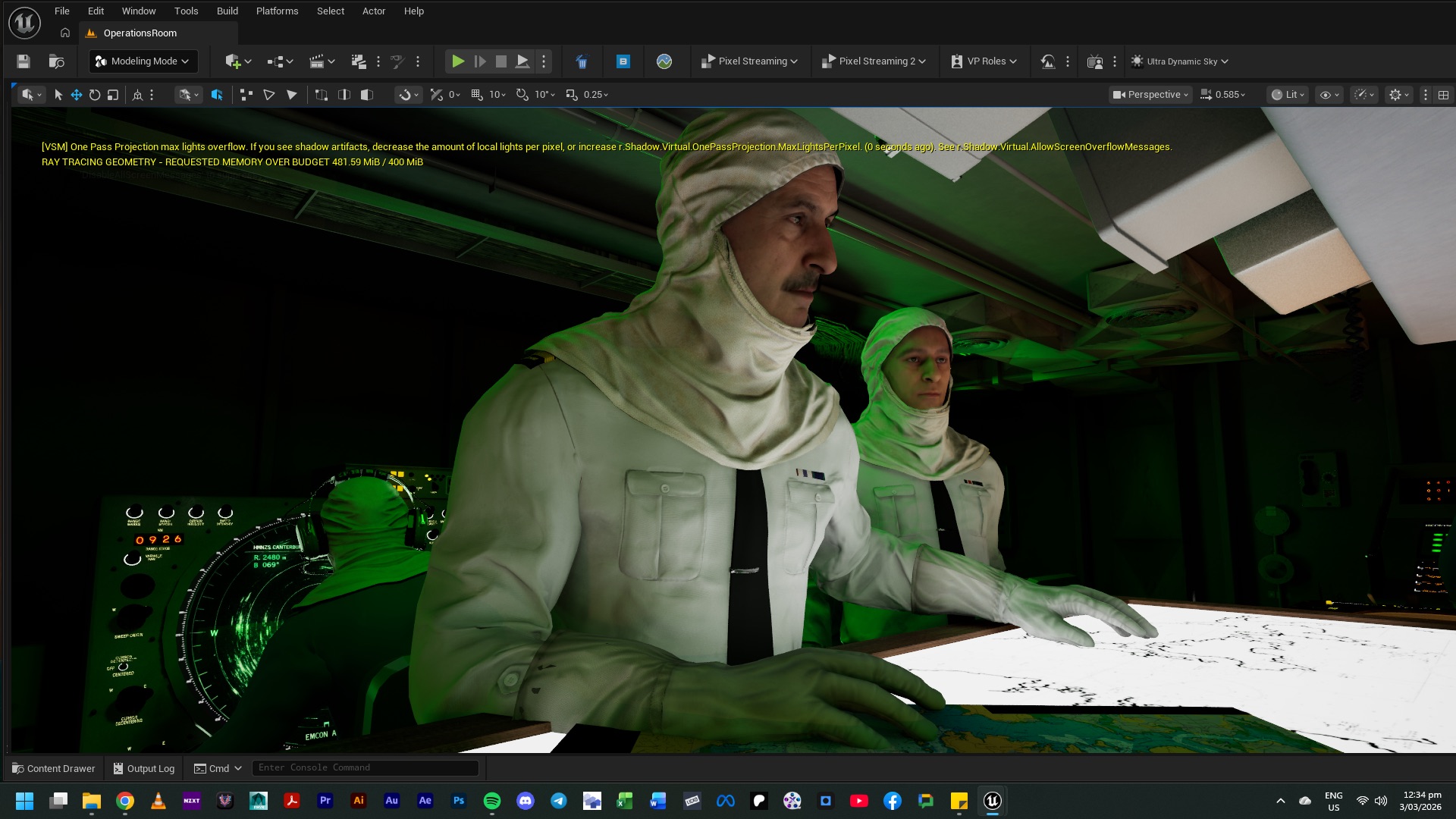Click the blue trash can toolbar icon
The height and width of the screenshot is (819, 1456).
click(x=582, y=61)
